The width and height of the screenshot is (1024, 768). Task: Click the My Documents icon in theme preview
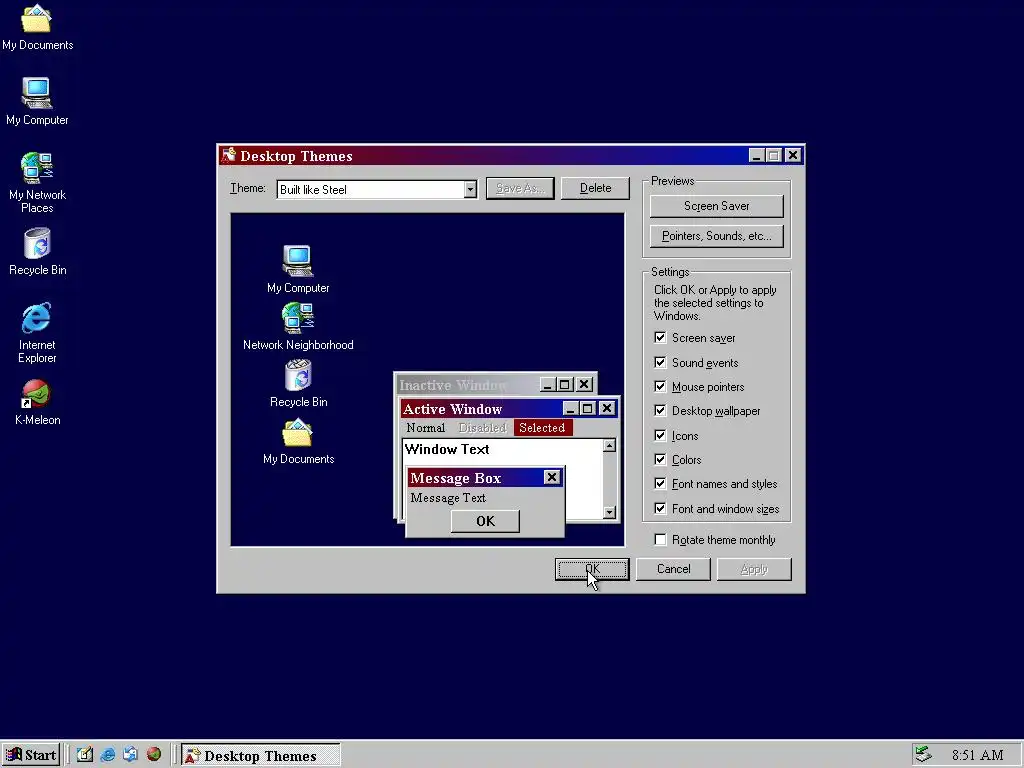pos(298,441)
